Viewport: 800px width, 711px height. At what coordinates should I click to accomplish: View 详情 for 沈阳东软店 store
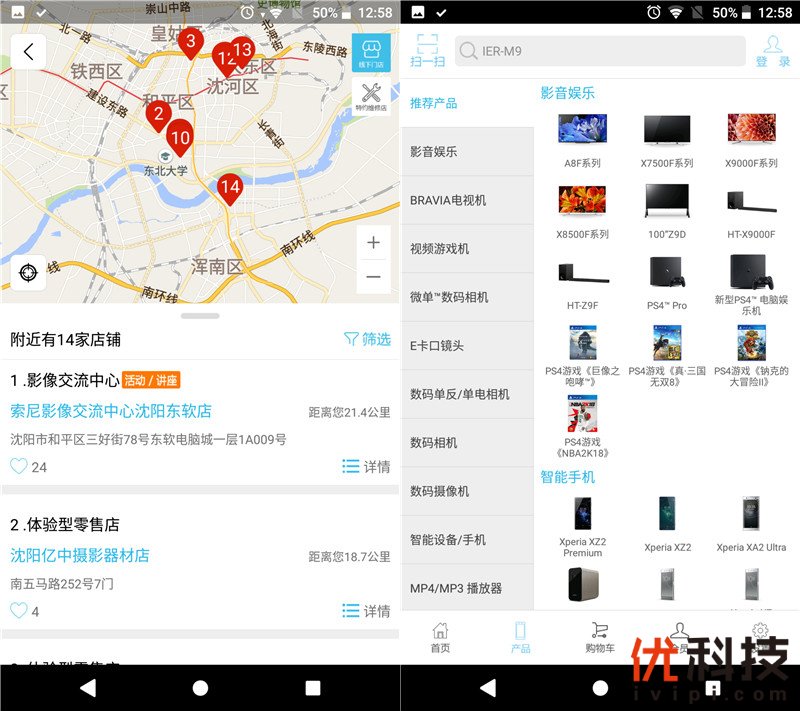pyautogui.click(x=366, y=466)
